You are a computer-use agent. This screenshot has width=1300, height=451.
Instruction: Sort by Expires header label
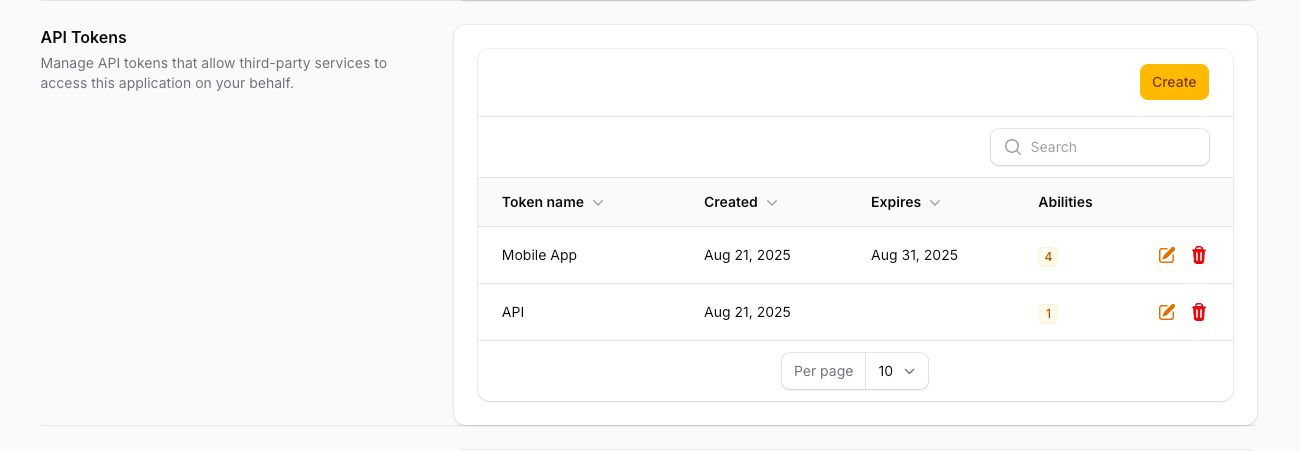tap(895, 202)
